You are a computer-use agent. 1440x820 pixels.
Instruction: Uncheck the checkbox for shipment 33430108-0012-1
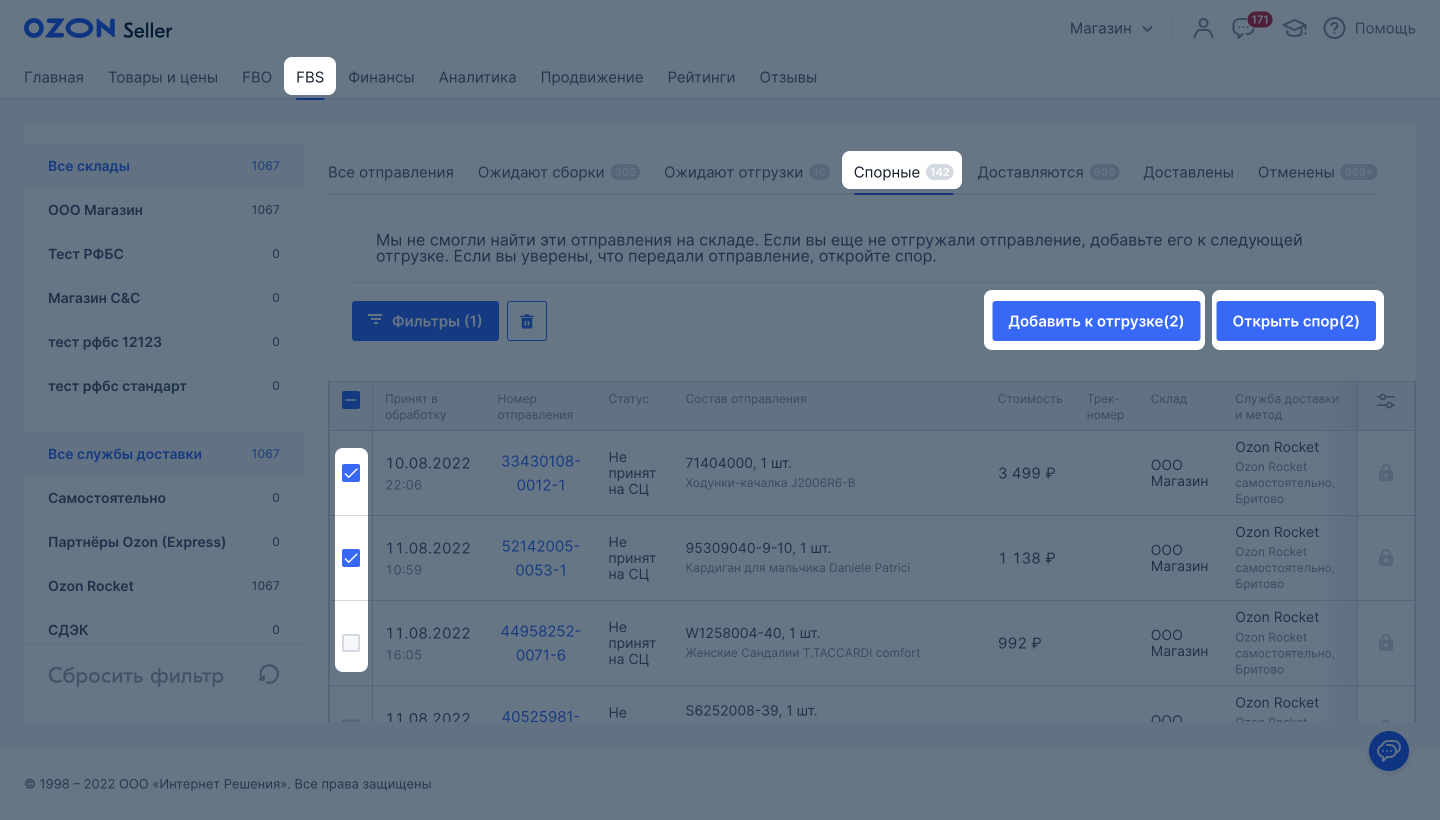coord(351,473)
